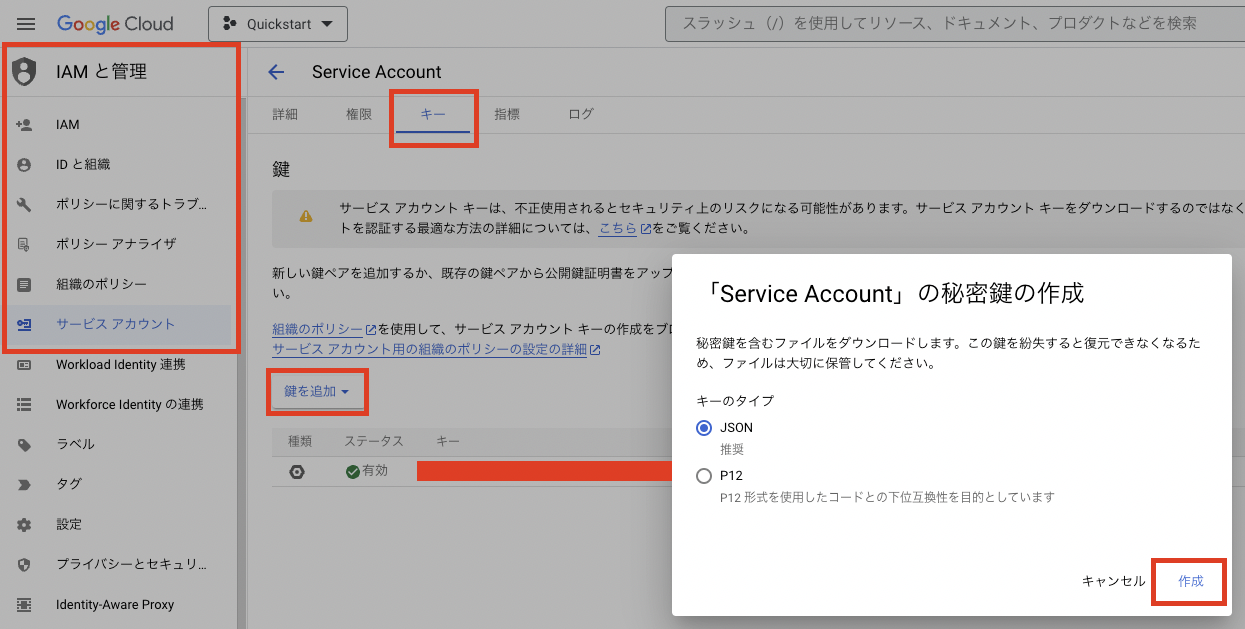Select the JSON key type radio
Screen dimensions: 1245x629
pyautogui.click(x=704, y=428)
